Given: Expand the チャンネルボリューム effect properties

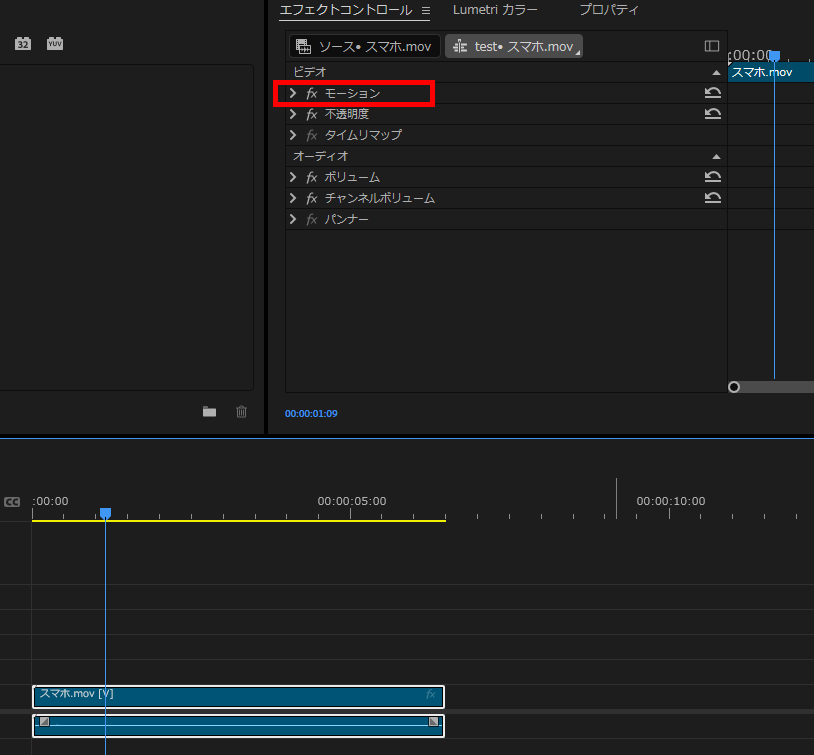Looking at the screenshot, I should (293, 198).
